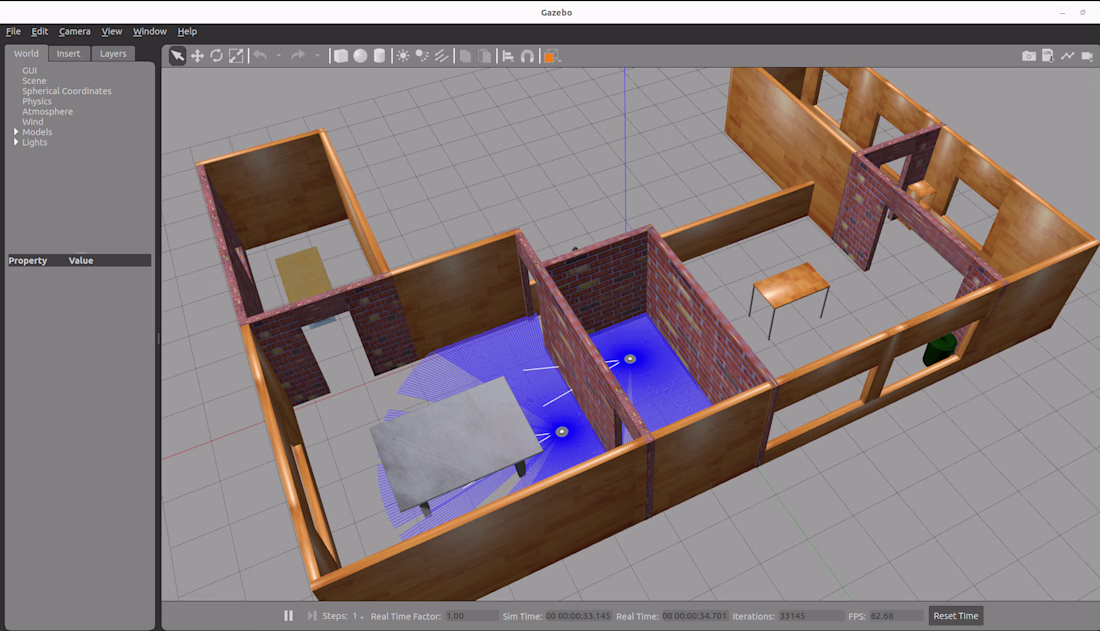Switch to the Insert tab
This screenshot has width=1100, height=631.
tap(68, 53)
